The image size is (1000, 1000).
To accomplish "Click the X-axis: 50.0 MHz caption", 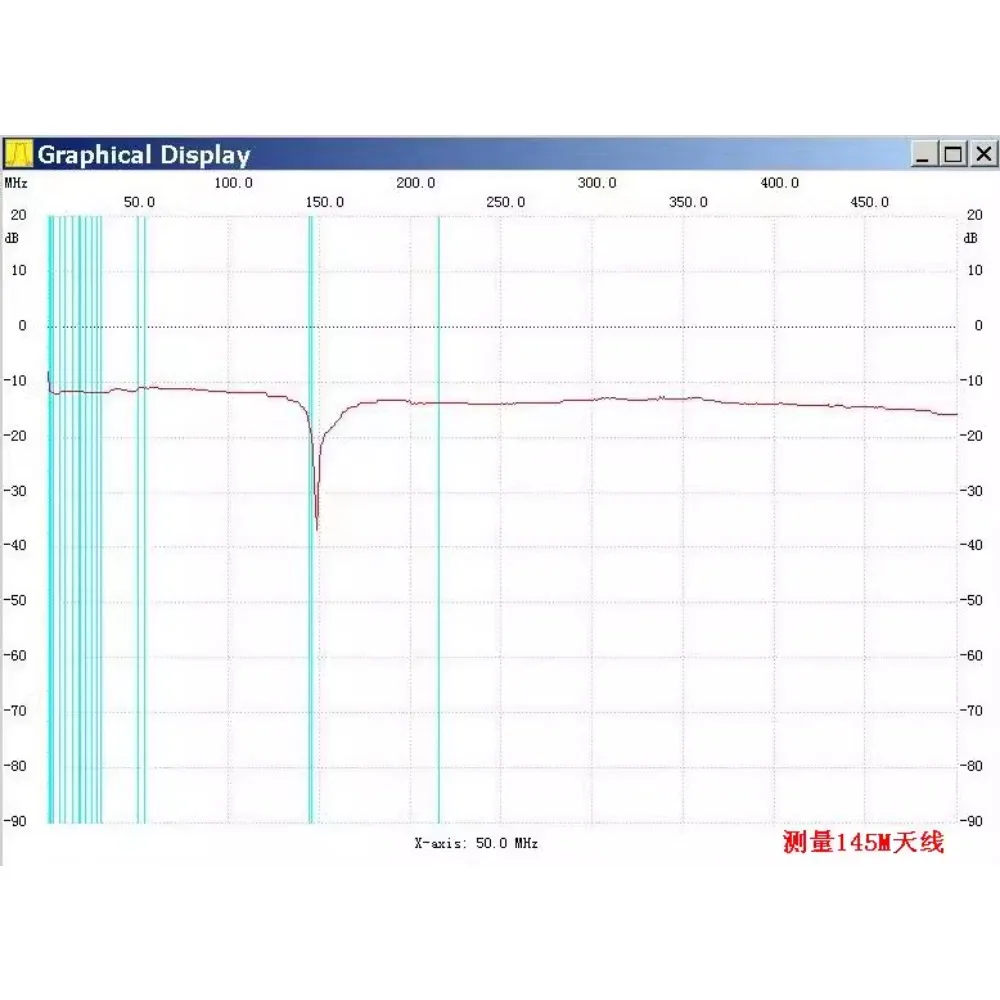I will [476, 843].
